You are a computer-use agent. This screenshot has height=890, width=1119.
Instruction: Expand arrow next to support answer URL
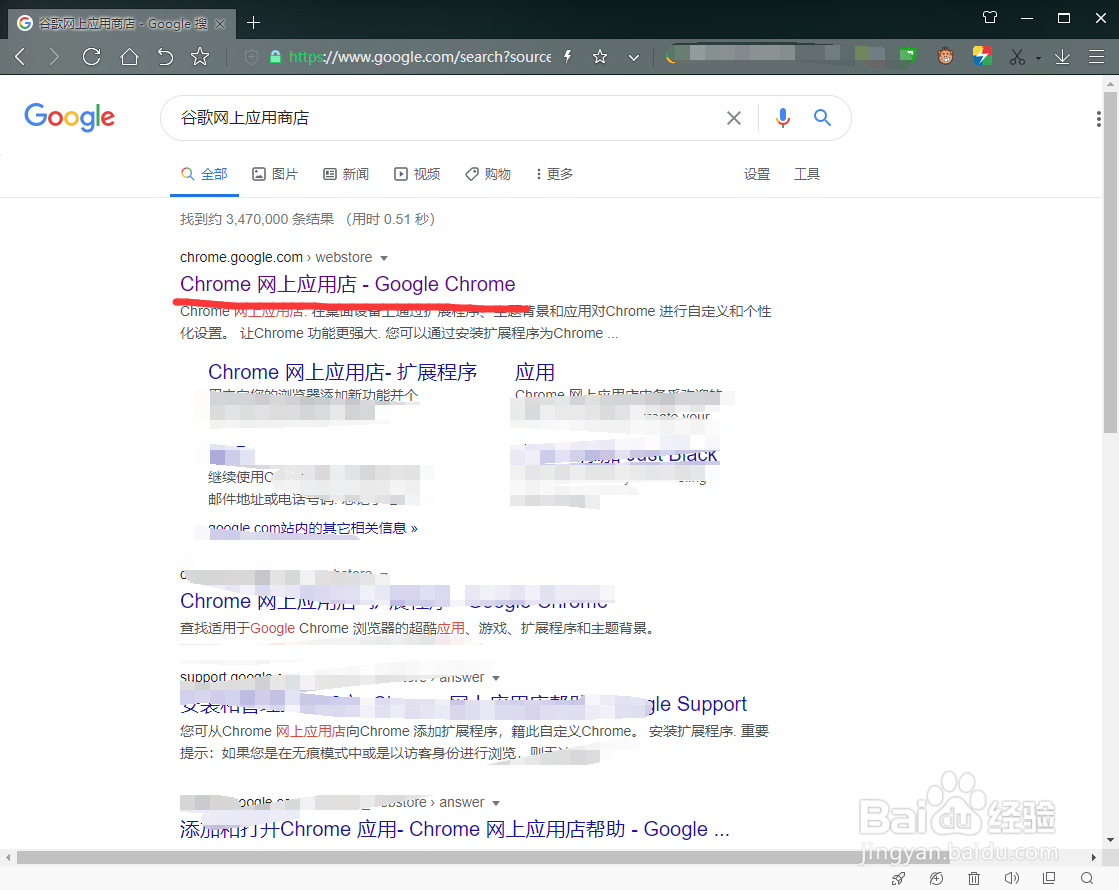[x=496, y=678]
